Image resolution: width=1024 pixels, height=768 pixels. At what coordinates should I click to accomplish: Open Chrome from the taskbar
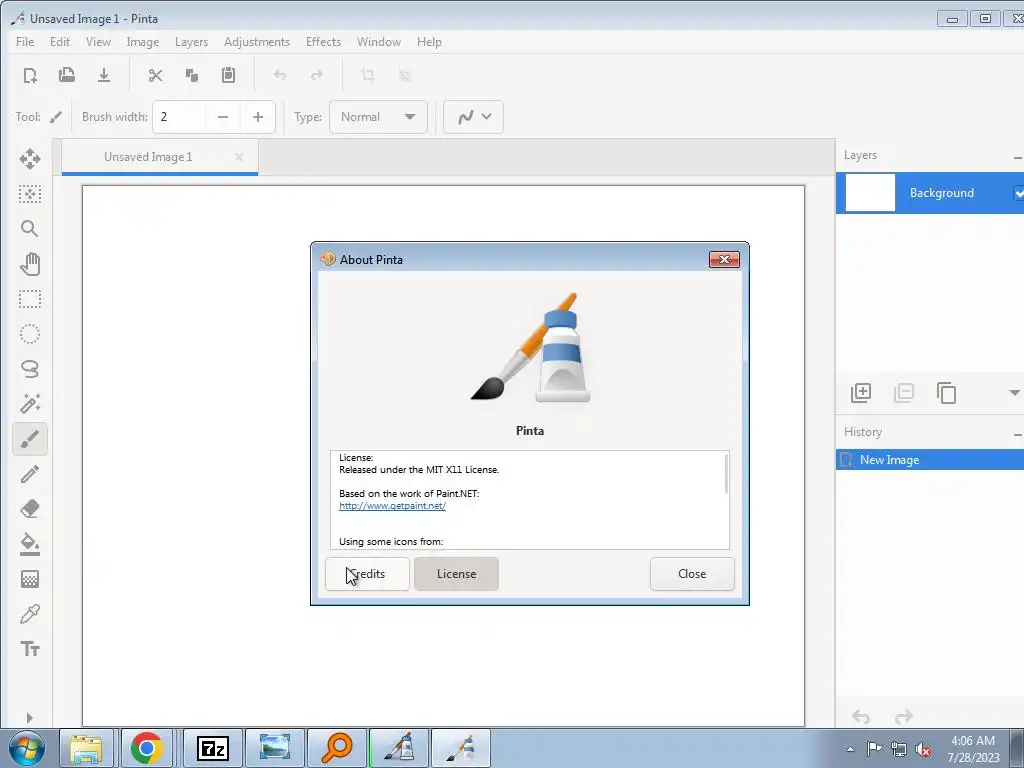pos(147,748)
